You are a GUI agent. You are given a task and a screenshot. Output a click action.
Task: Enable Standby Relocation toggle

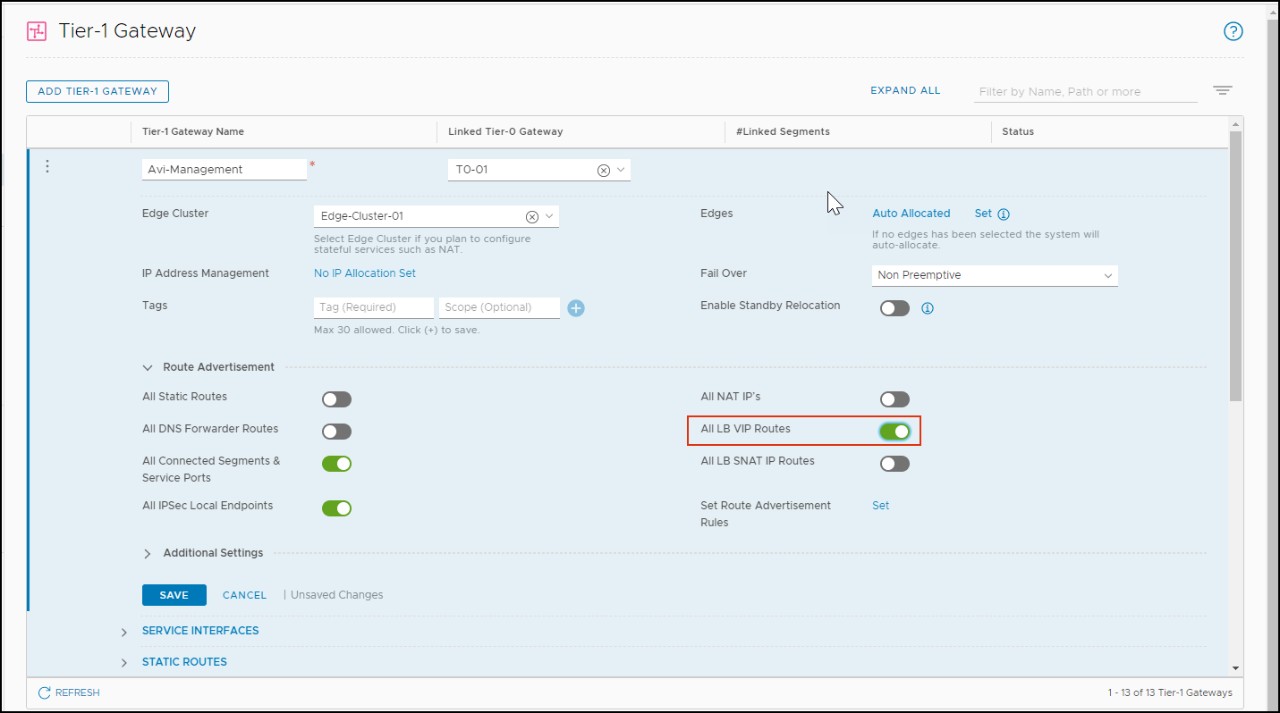click(895, 308)
